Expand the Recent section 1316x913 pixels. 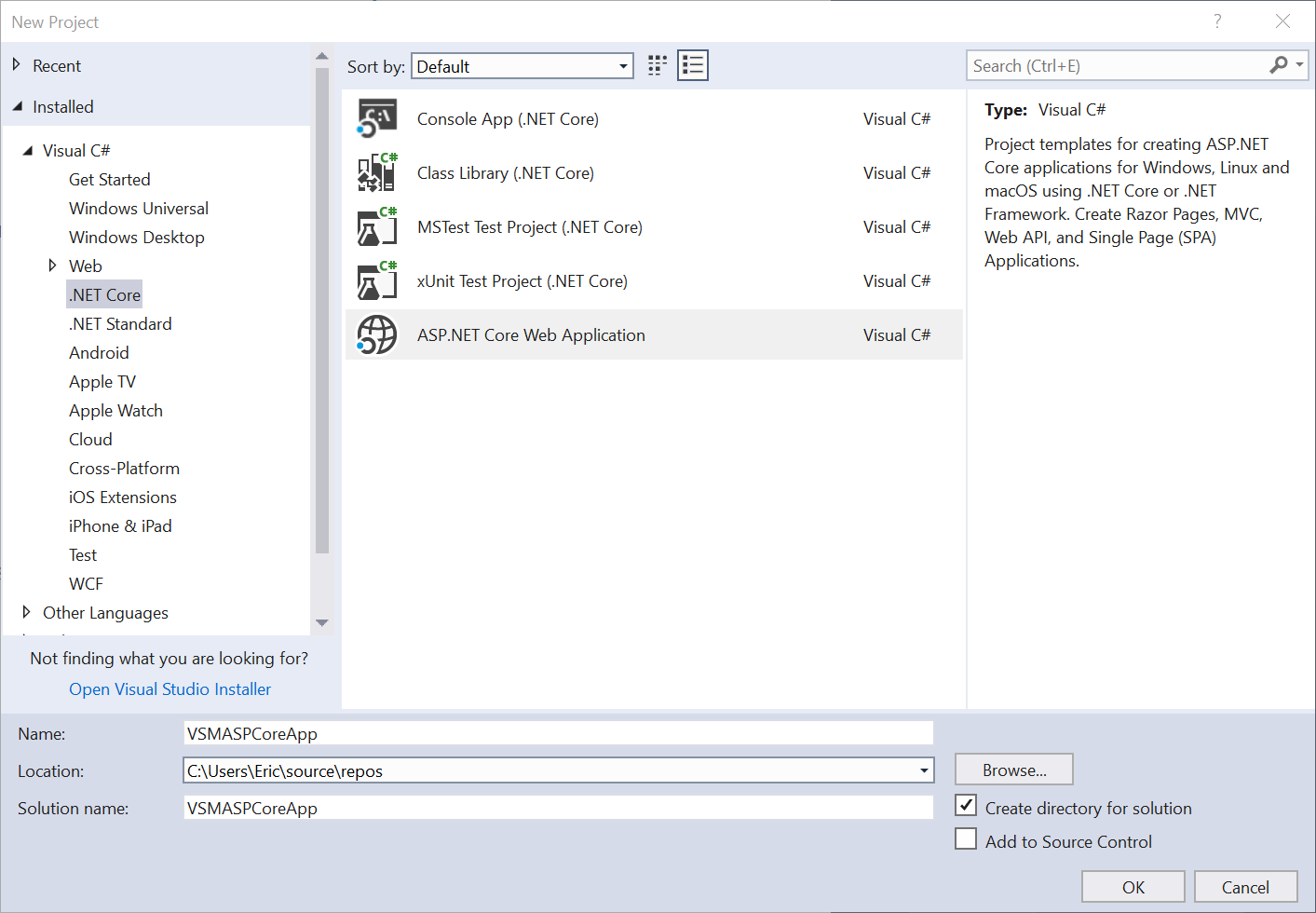point(16,65)
